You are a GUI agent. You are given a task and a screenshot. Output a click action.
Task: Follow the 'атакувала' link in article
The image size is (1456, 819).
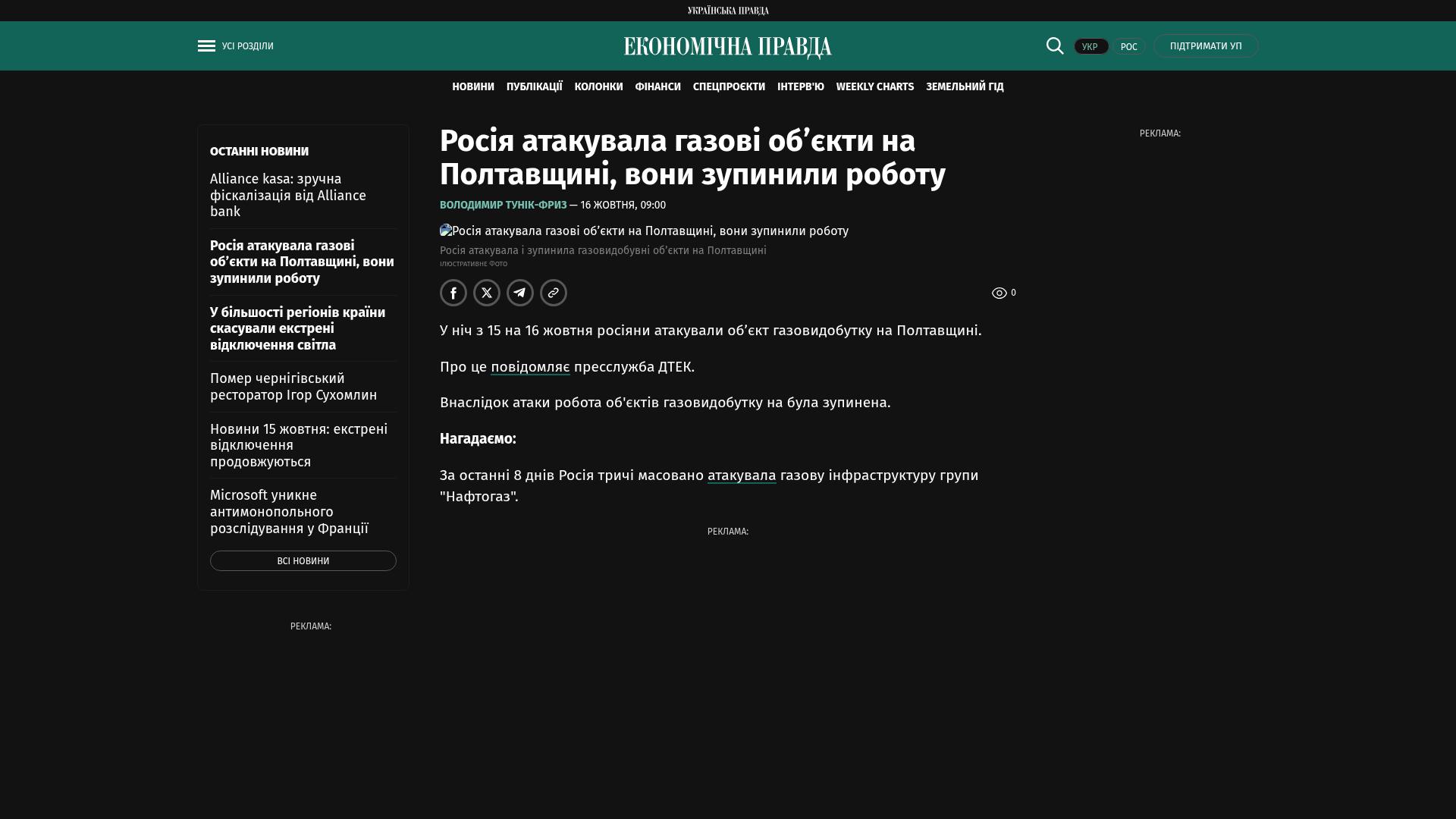(x=742, y=475)
